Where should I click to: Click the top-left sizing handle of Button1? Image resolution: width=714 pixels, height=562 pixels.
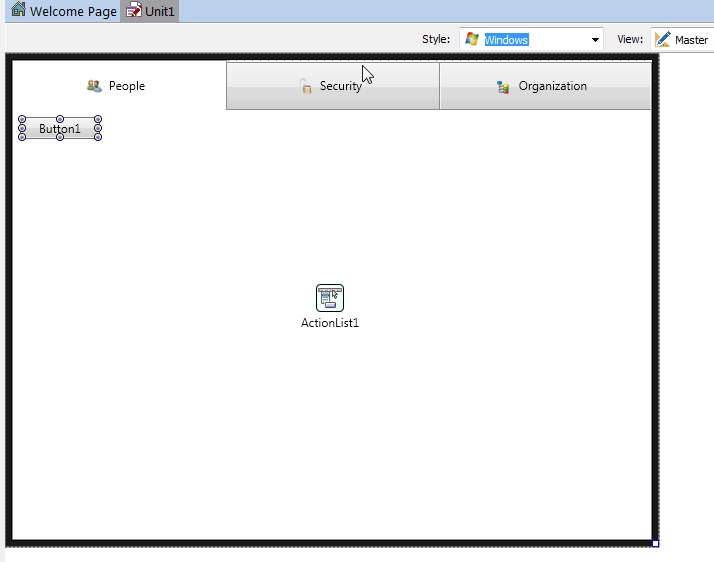pos(22,119)
